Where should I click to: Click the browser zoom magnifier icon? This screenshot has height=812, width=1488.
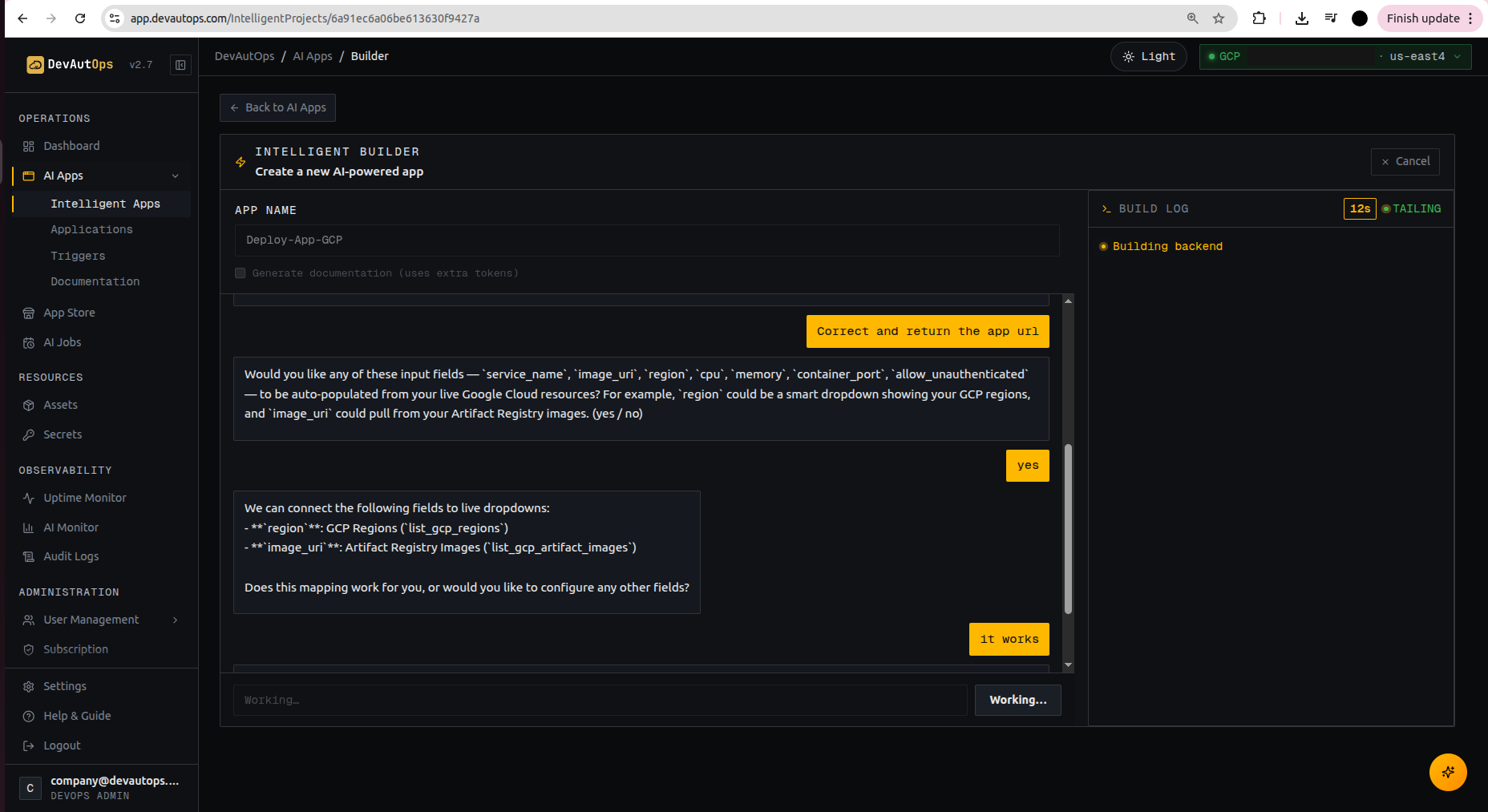(1193, 18)
